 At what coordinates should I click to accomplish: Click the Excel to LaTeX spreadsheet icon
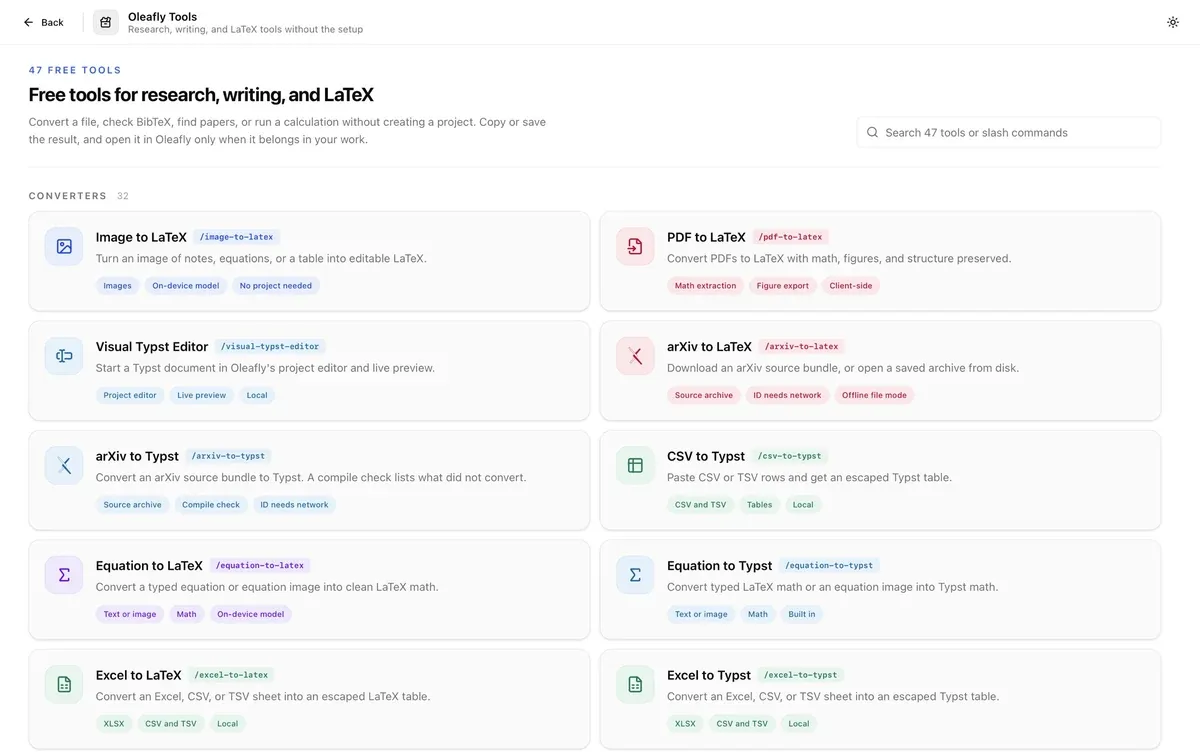click(x=64, y=684)
